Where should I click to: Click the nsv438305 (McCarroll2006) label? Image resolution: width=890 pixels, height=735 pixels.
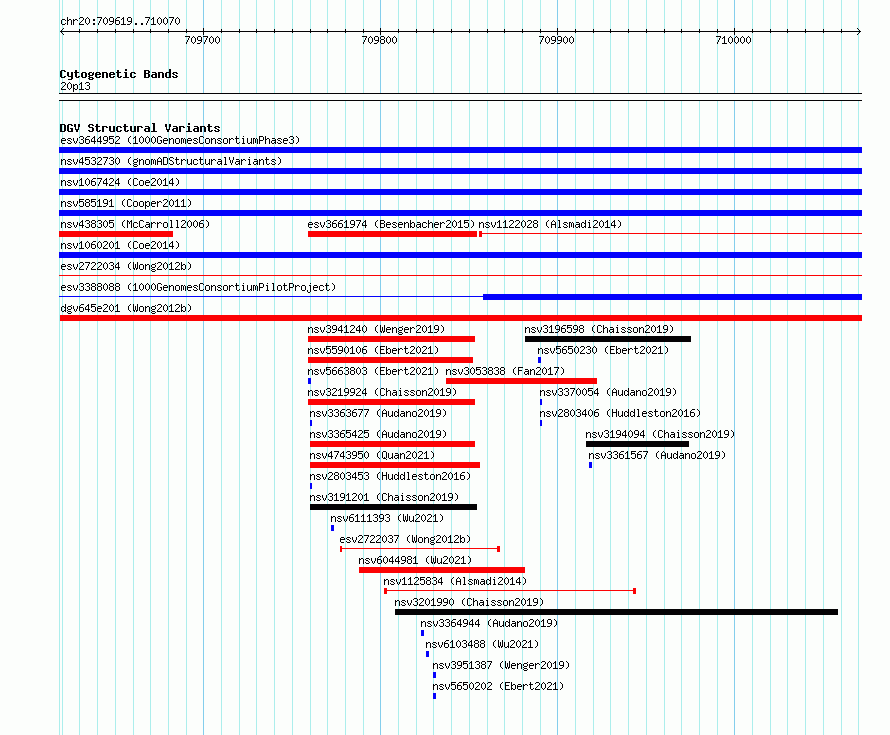point(135,224)
